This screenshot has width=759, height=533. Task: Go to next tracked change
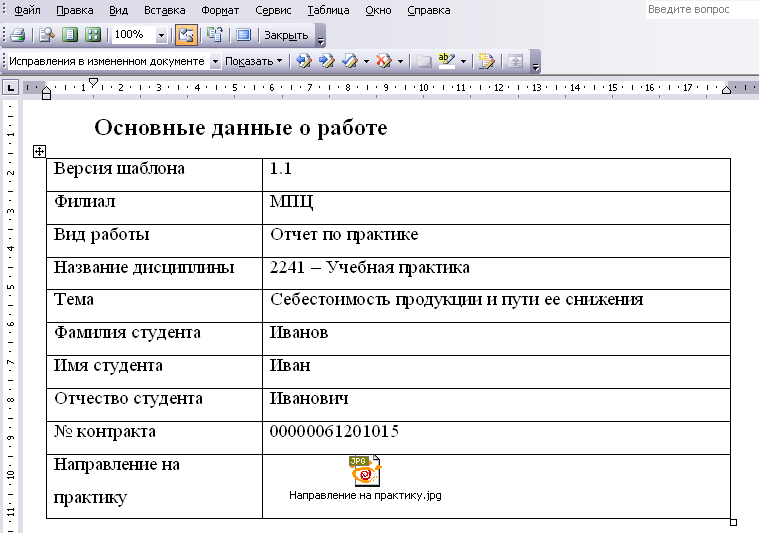pyautogui.click(x=327, y=61)
